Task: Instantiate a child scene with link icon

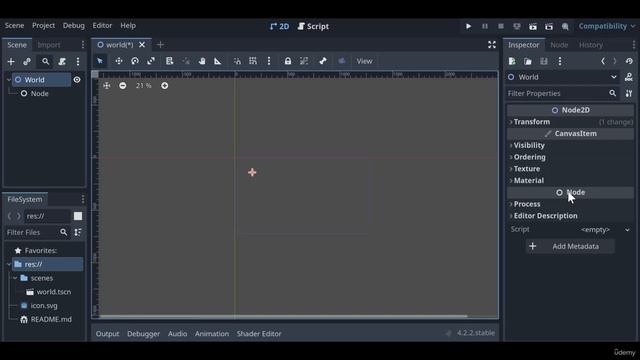Action: [27, 62]
